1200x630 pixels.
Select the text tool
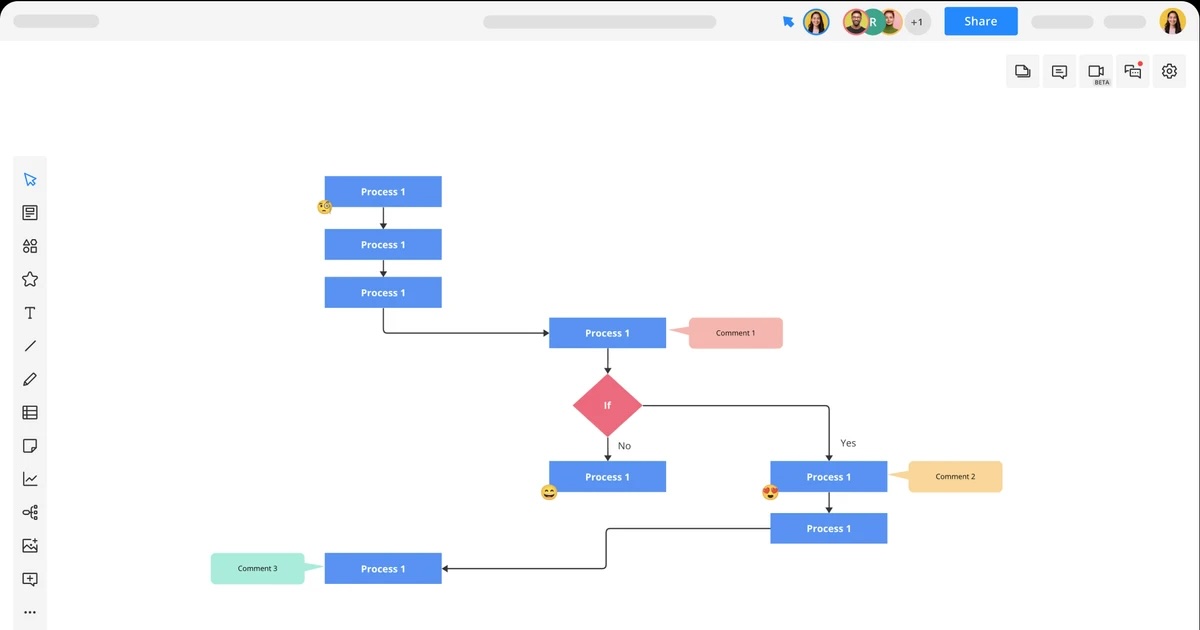pos(30,312)
